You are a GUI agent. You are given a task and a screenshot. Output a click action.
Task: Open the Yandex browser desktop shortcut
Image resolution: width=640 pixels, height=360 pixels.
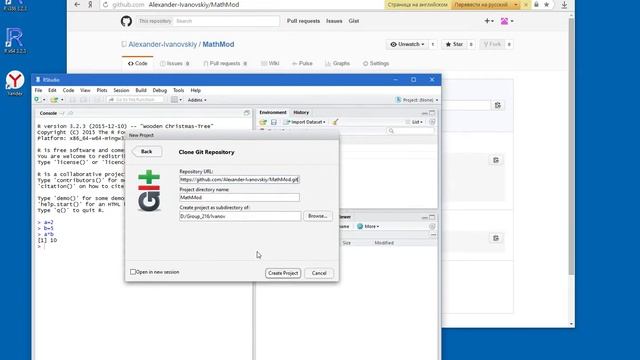tap(15, 83)
